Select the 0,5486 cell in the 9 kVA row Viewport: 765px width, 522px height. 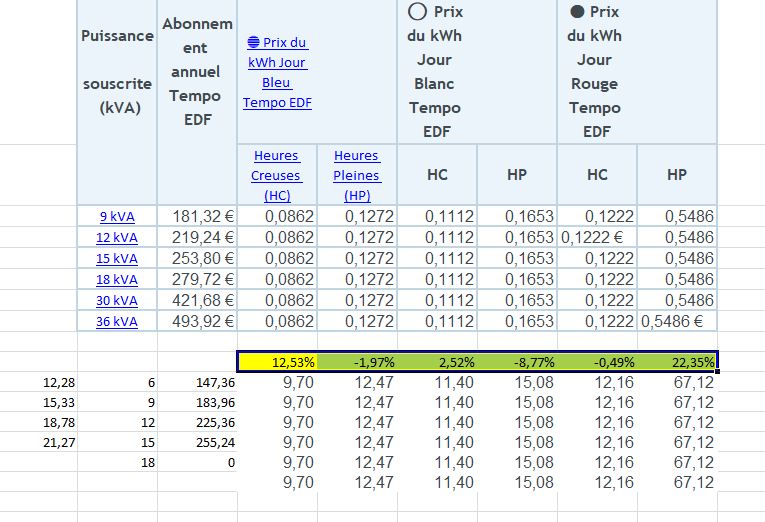tap(677, 216)
